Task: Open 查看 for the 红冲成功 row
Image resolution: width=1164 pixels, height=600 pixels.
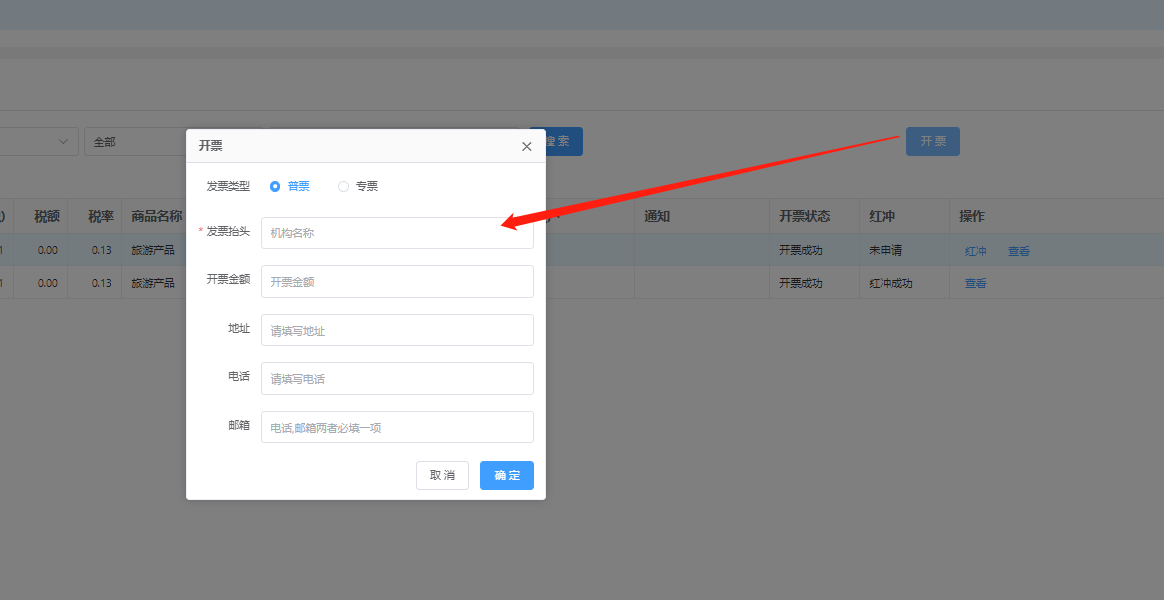Action: point(975,283)
